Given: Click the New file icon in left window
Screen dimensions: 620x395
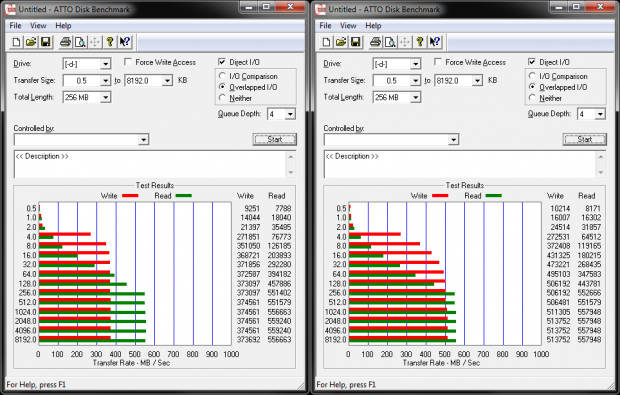Looking at the screenshot, I should (16, 42).
